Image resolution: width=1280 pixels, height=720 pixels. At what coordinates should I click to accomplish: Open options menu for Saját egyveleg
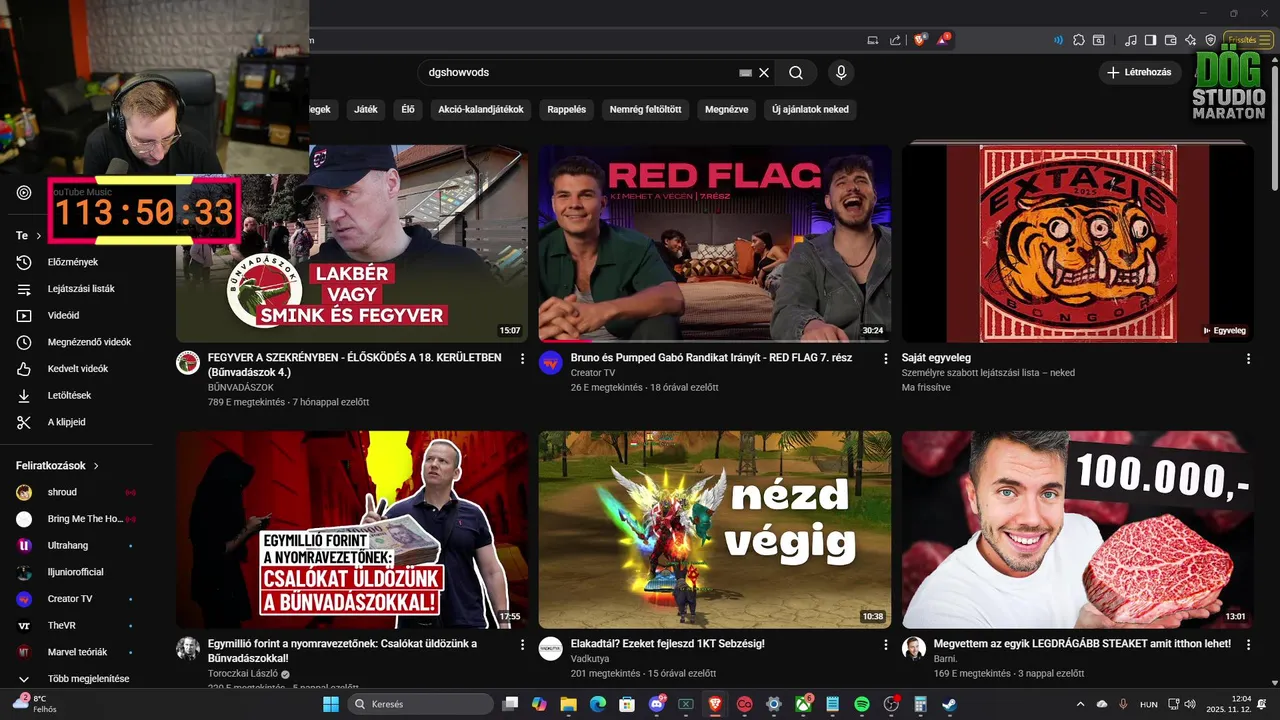click(1248, 358)
